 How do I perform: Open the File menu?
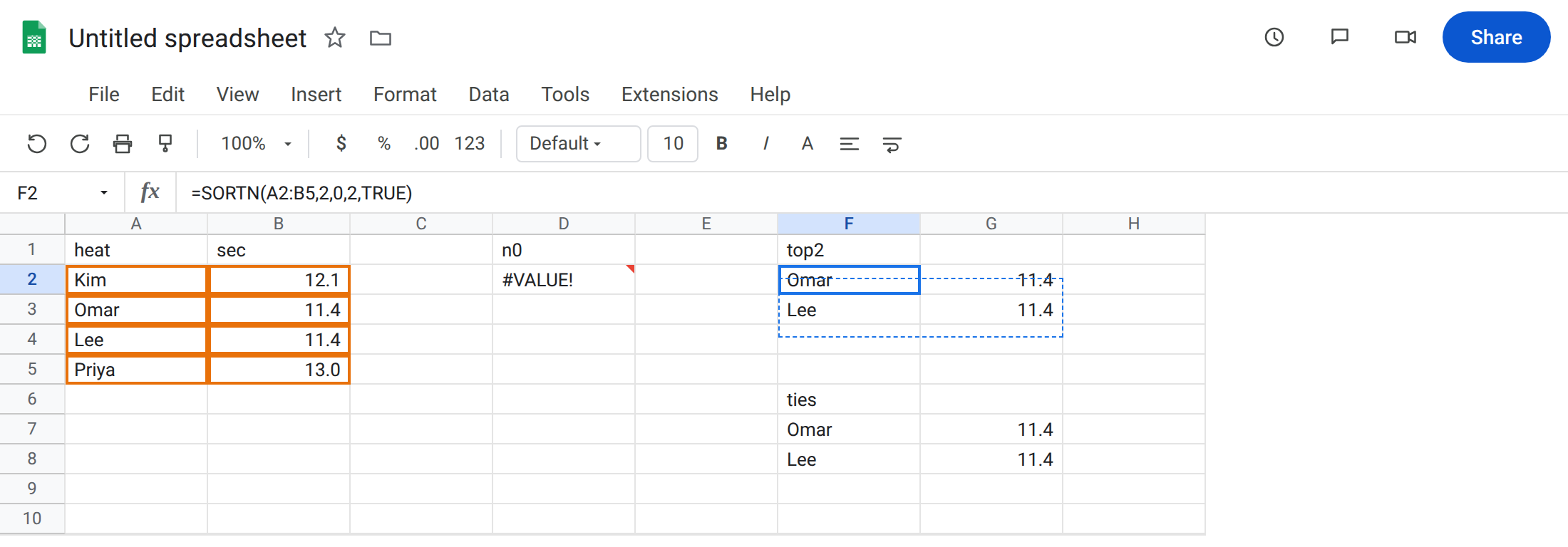coord(104,94)
